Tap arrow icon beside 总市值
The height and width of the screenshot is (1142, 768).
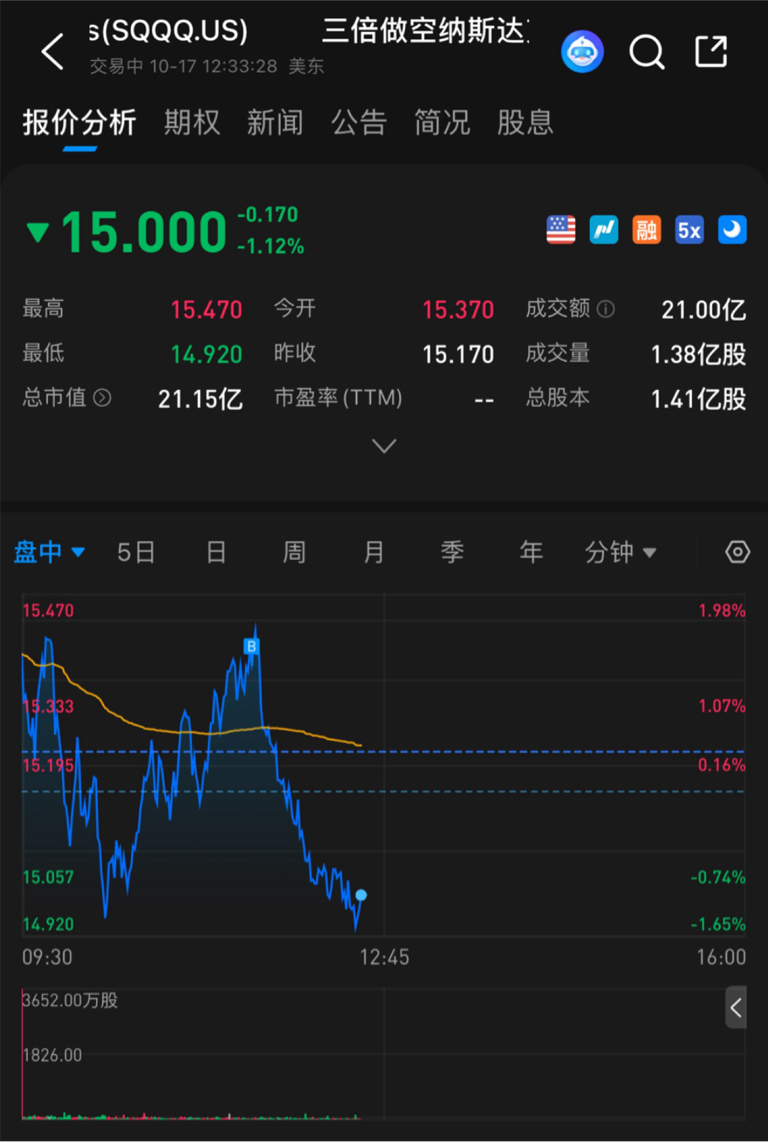[x=103, y=398]
